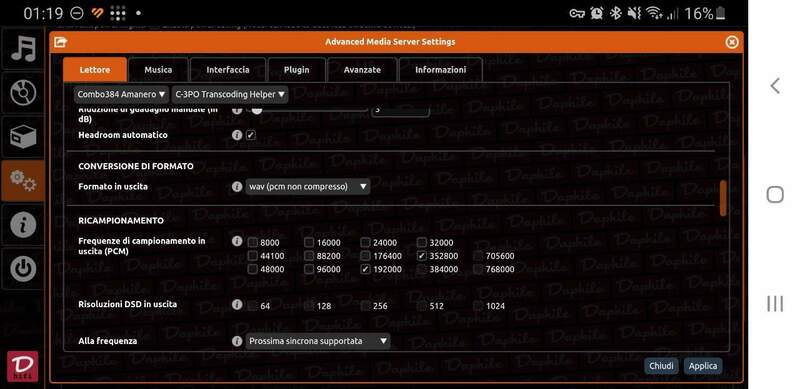Close Advanced Media Server Settings dialog

tap(732, 42)
